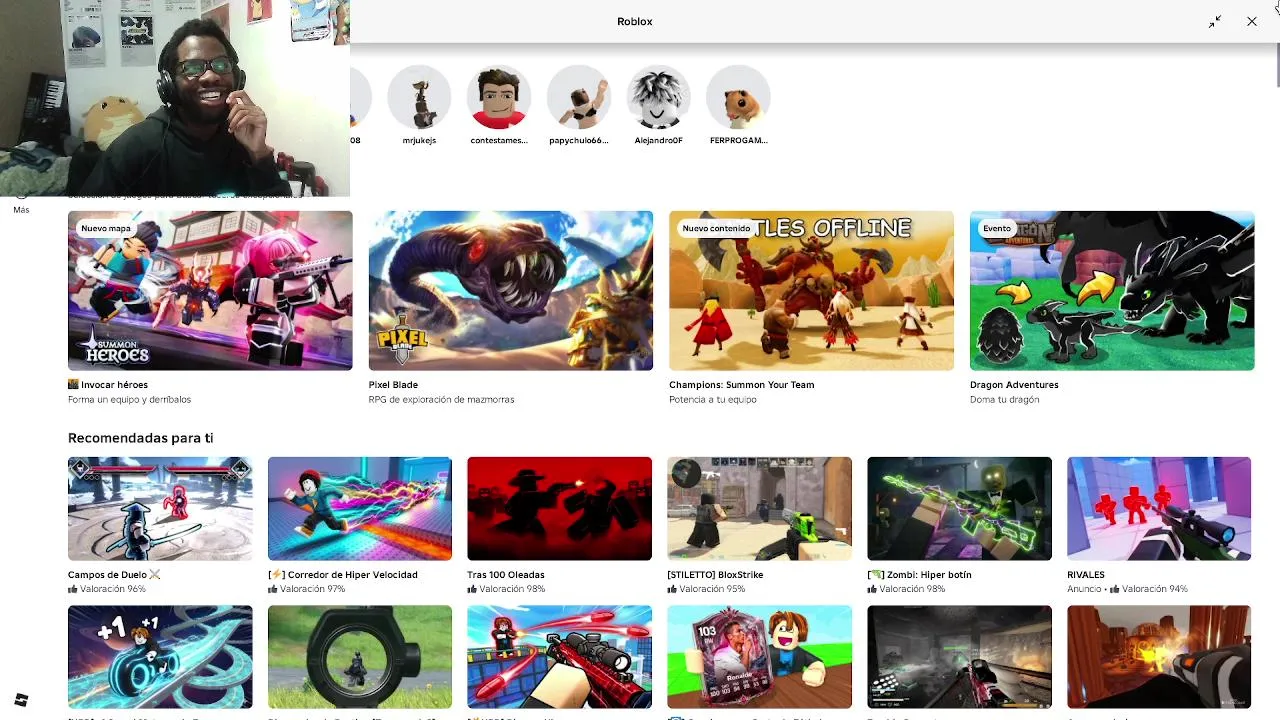
Task: Open Alejandro0F friend avatar
Action: [x=658, y=97]
